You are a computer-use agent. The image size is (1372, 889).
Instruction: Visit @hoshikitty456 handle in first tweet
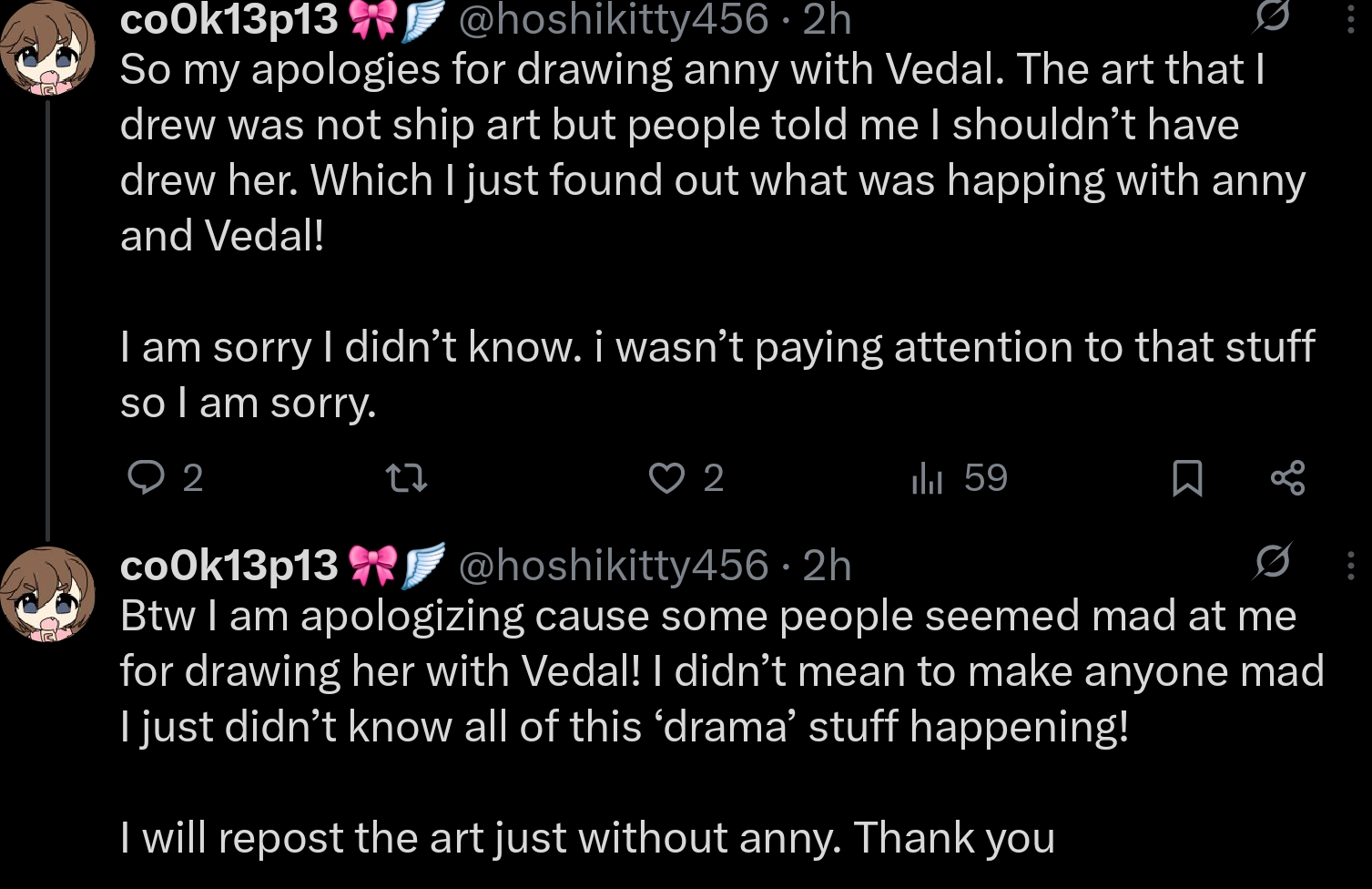613,19
